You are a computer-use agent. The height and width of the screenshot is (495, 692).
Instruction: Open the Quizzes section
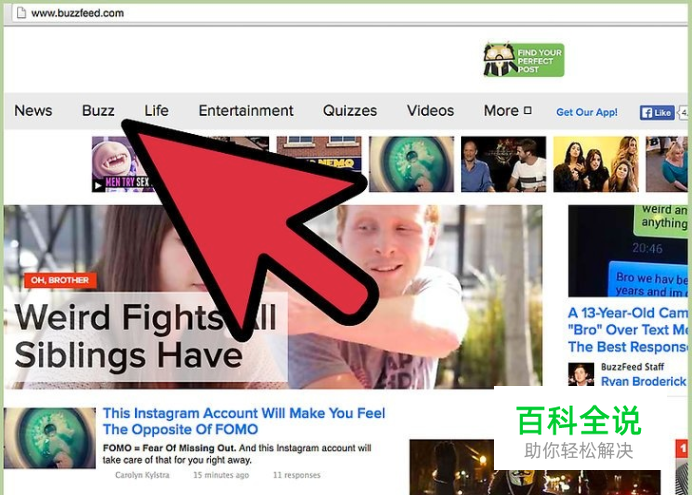[x=350, y=110]
